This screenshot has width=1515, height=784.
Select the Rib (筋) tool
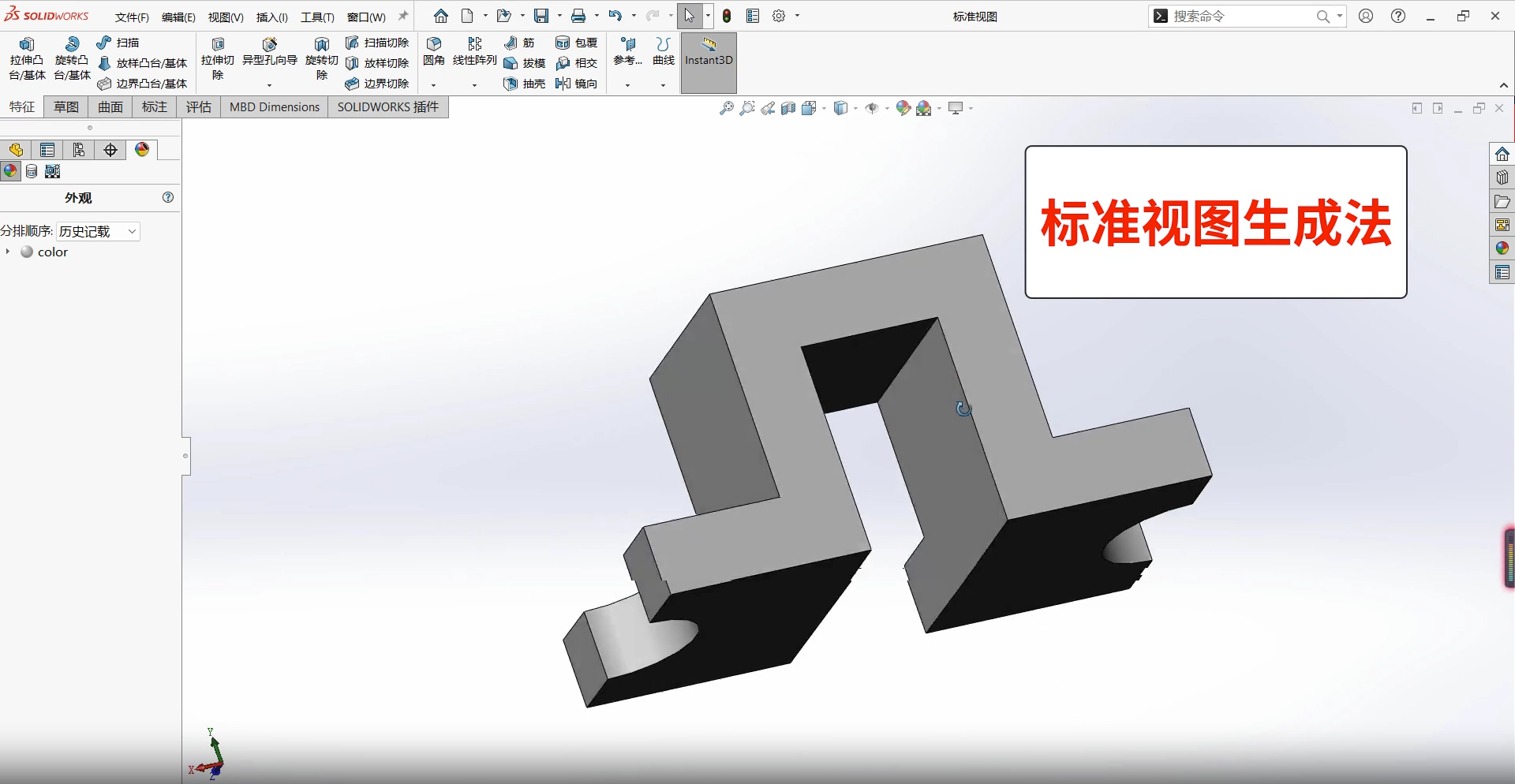click(x=519, y=43)
